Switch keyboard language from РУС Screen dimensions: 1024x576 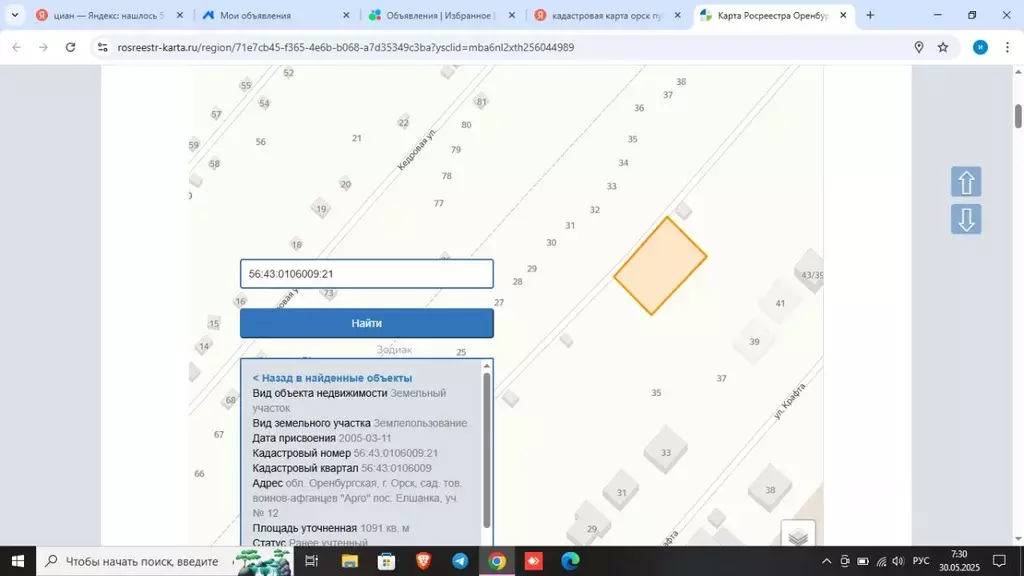click(x=920, y=561)
